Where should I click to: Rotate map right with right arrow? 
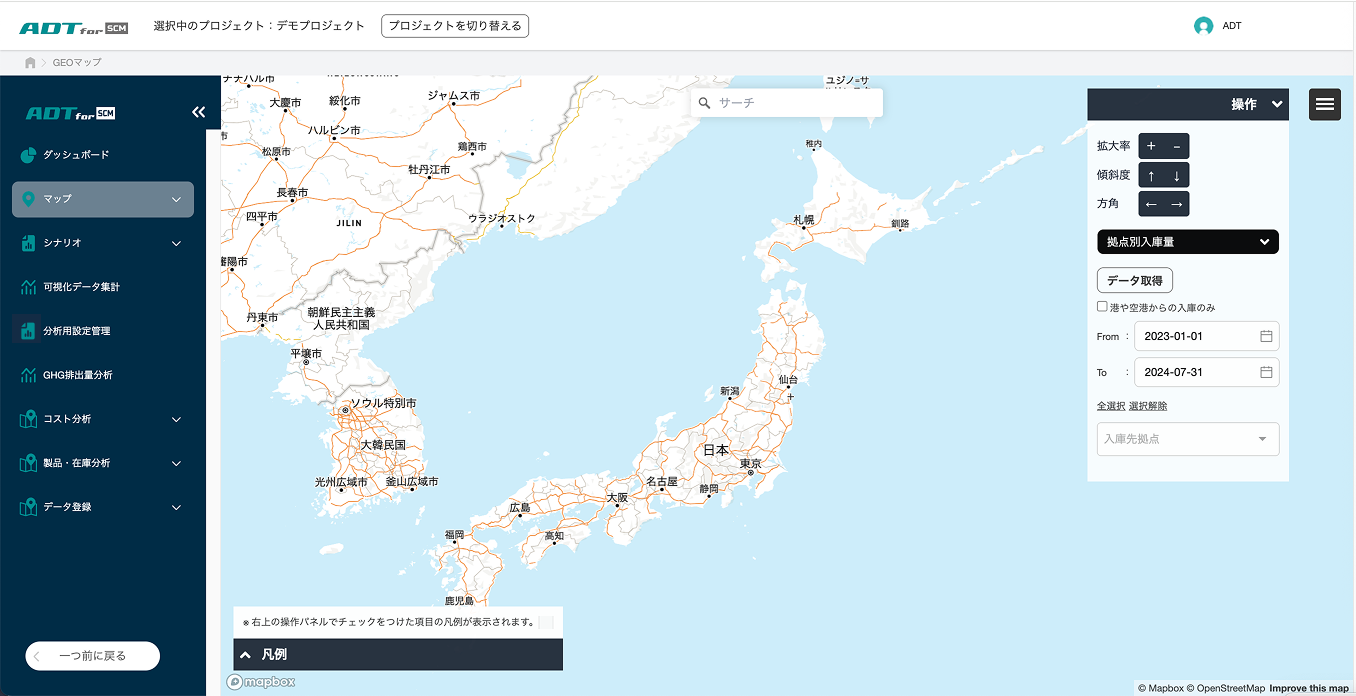coord(1176,204)
